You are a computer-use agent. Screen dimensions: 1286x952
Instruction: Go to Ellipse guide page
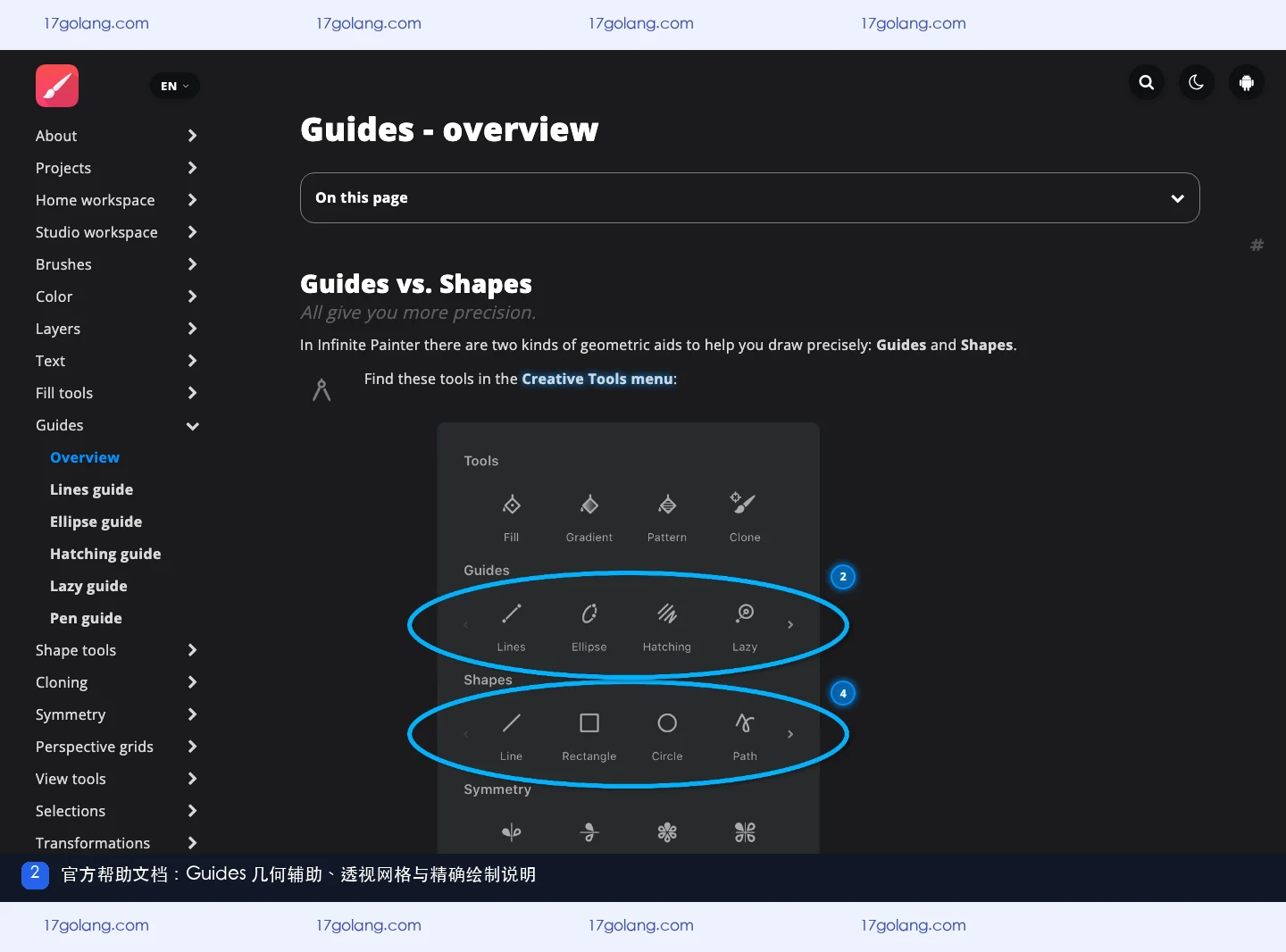click(96, 522)
